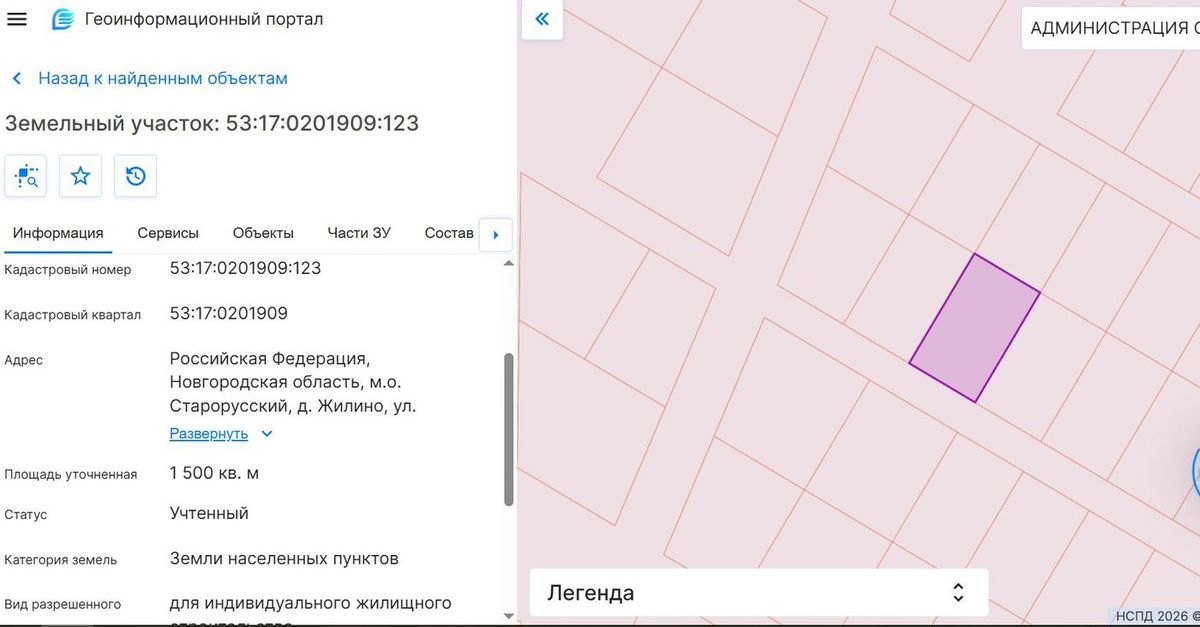
Task: Click the cadastral number value 53:17:0201909:123 row
Action: [245, 268]
